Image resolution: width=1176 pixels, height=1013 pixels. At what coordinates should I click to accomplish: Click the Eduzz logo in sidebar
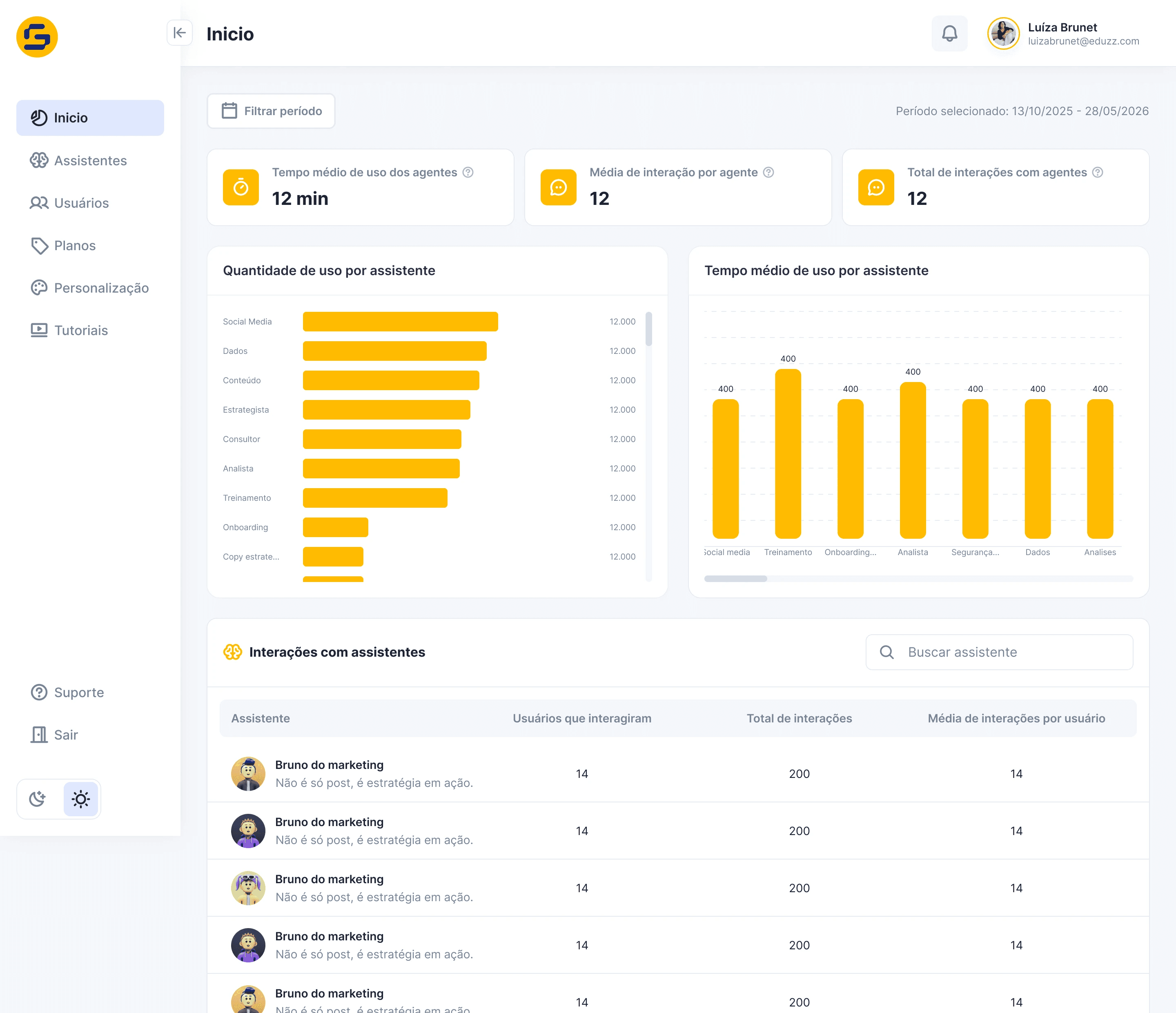(x=37, y=37)
